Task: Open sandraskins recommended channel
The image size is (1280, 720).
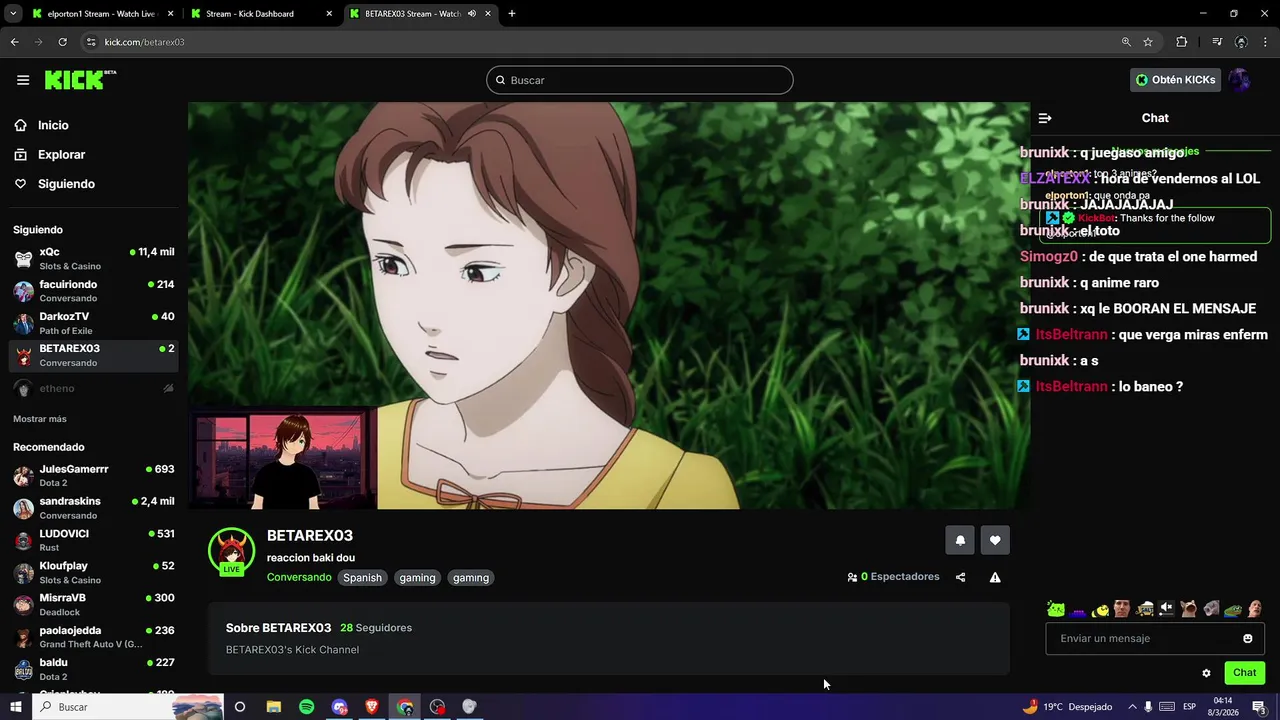Action: coord(94,508)
